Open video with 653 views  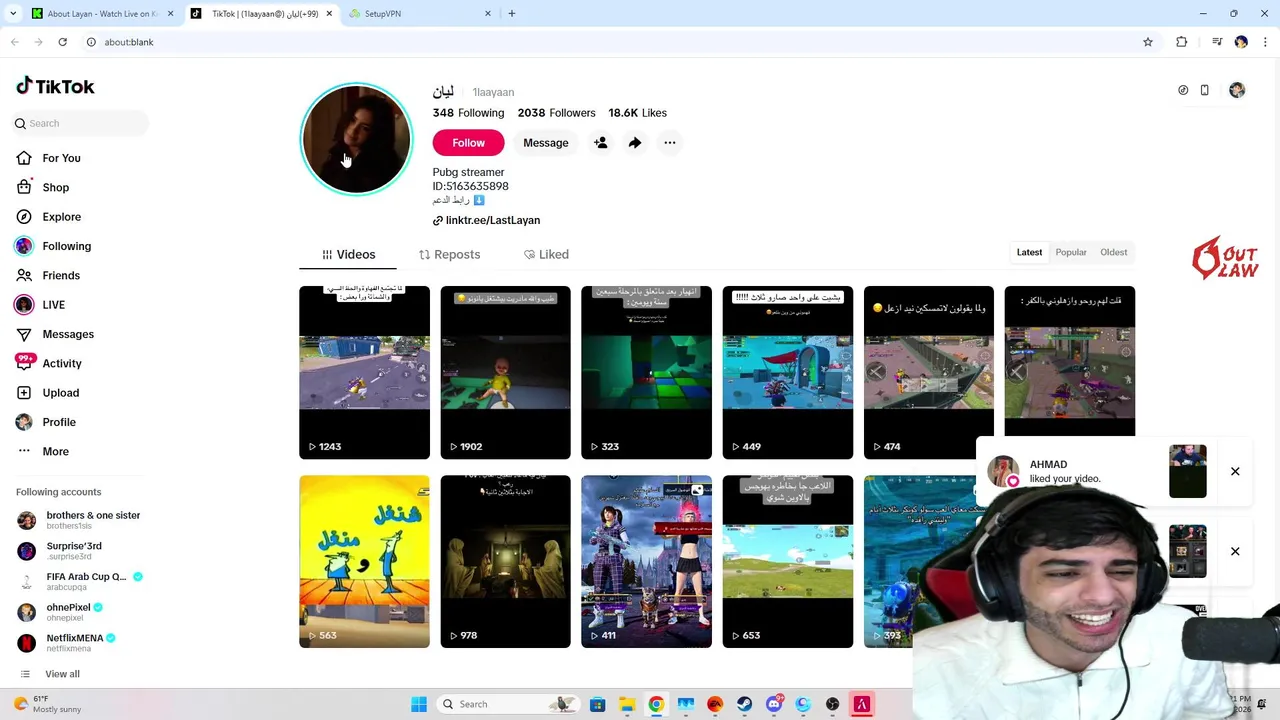point(788,561)
